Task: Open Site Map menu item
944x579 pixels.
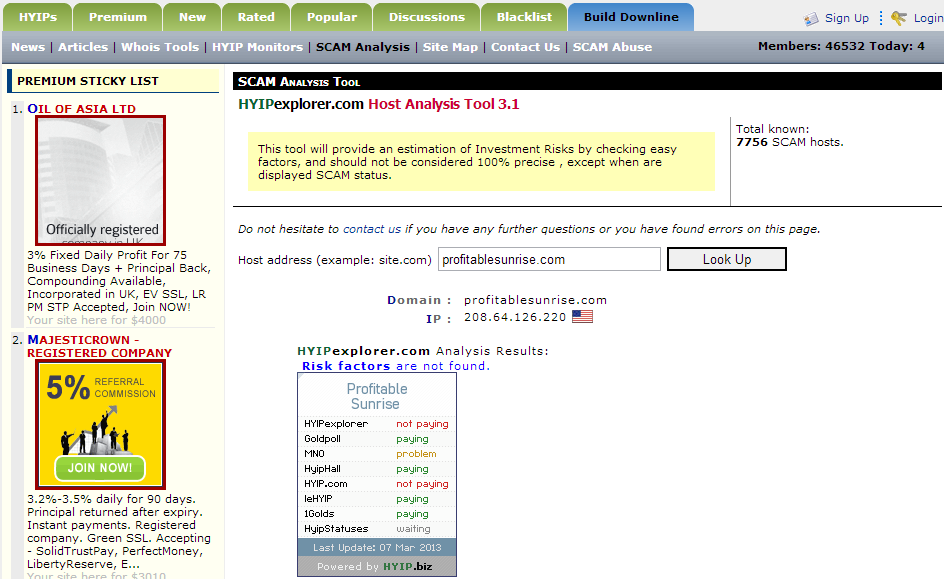Action: [x=450, y=47]
